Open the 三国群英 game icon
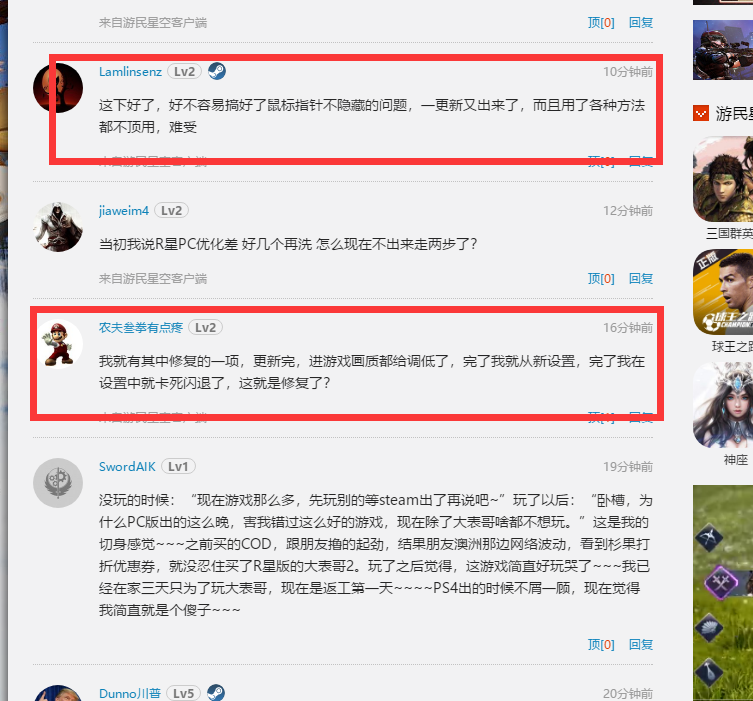This screenshot has width=753, height=701. click(x=723, y=179)
